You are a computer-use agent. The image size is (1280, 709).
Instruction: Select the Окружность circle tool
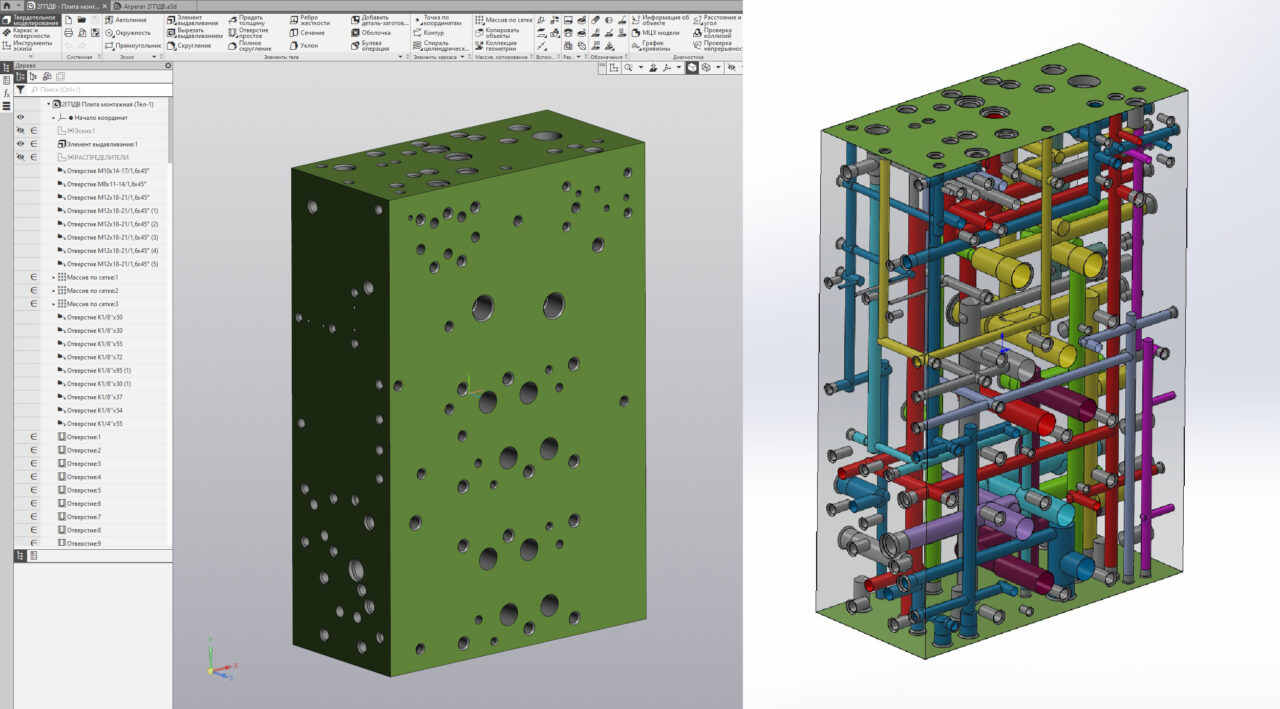pos(127,33)
